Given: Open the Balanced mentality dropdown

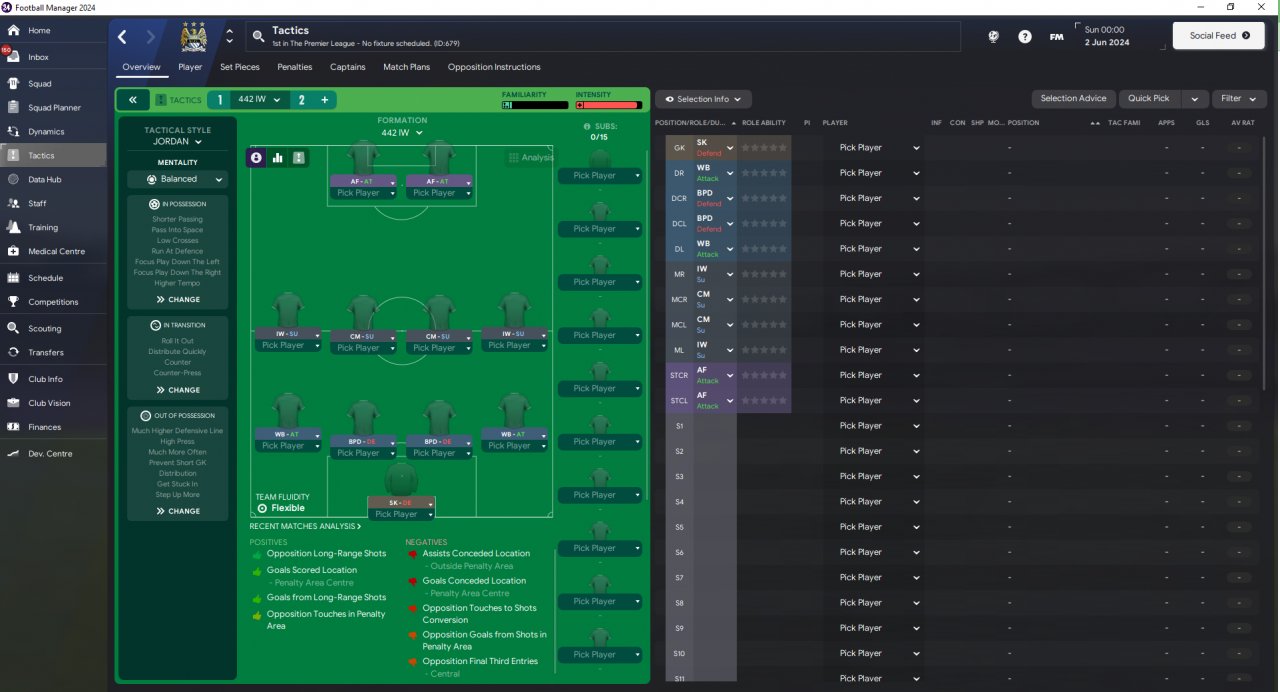Looking at the screenshot, I should pyautogui.click(x=177, y=179).
